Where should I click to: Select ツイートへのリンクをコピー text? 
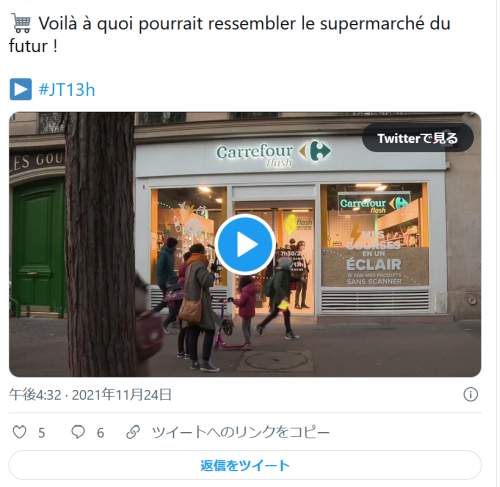click(x=241, y=432)
